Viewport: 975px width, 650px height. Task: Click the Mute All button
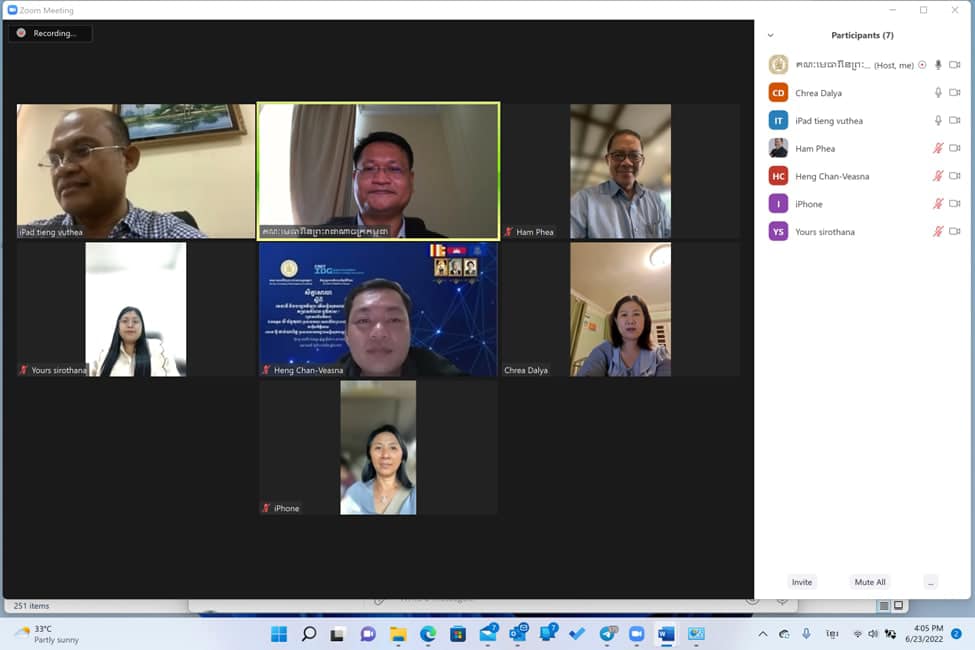869,582
